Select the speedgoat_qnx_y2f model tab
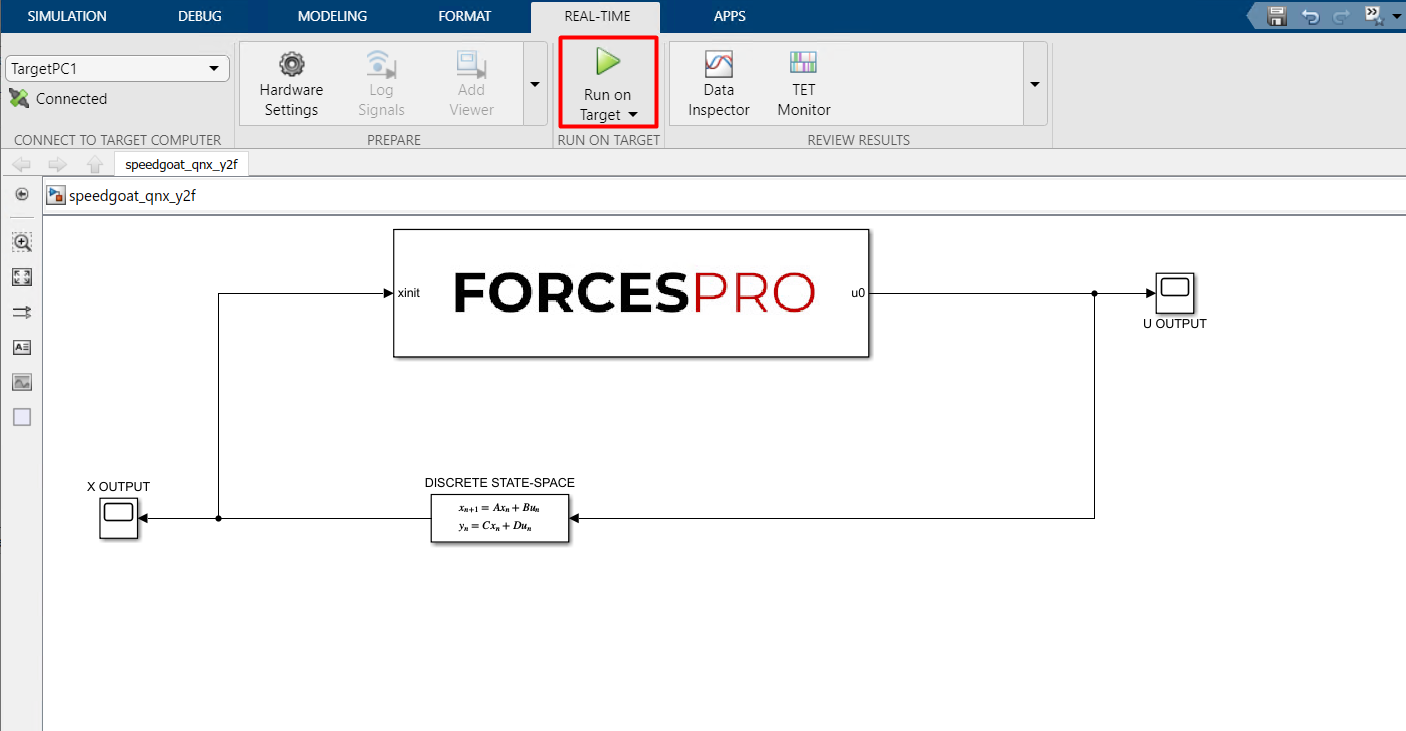The height and width of the screenshot is (731, 1406). point(181,165)
